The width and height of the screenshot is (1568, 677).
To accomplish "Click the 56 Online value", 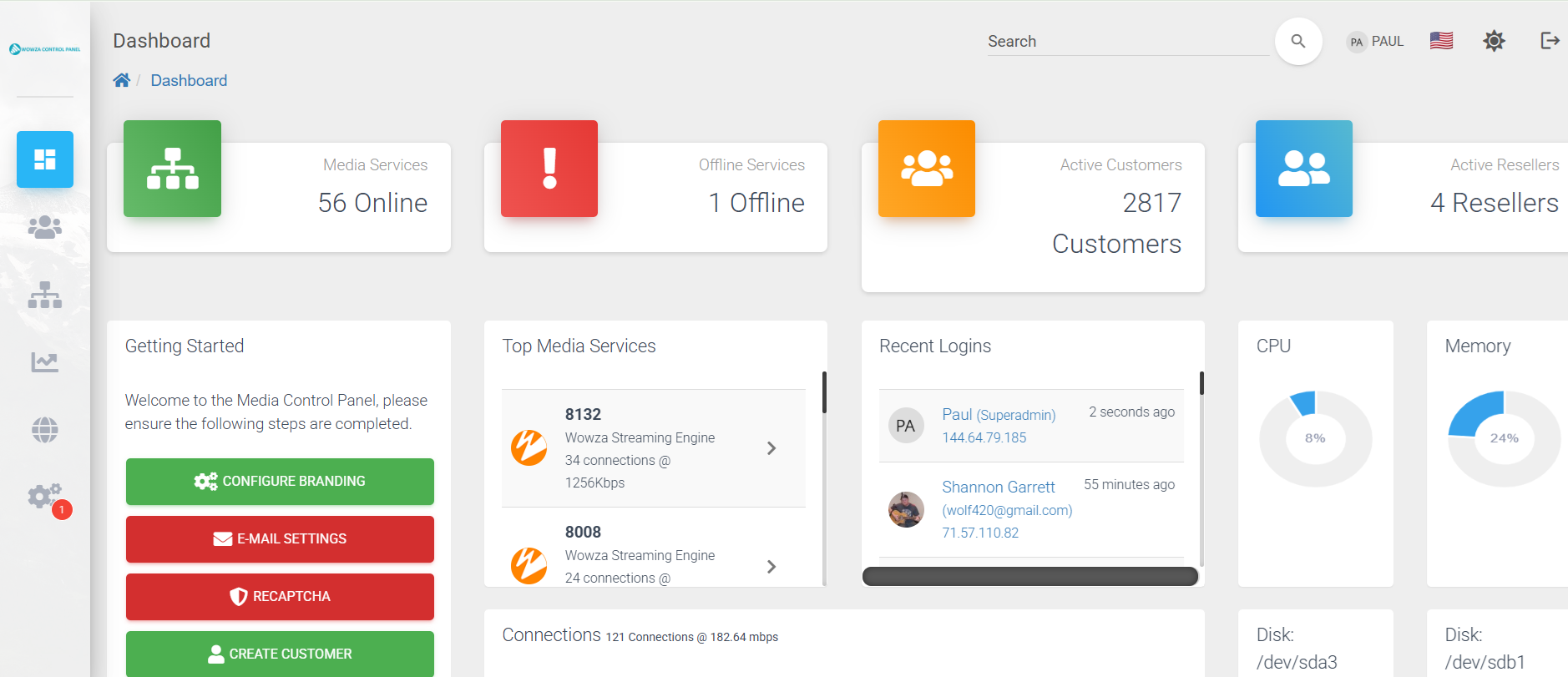I will (x=372, y=203).
